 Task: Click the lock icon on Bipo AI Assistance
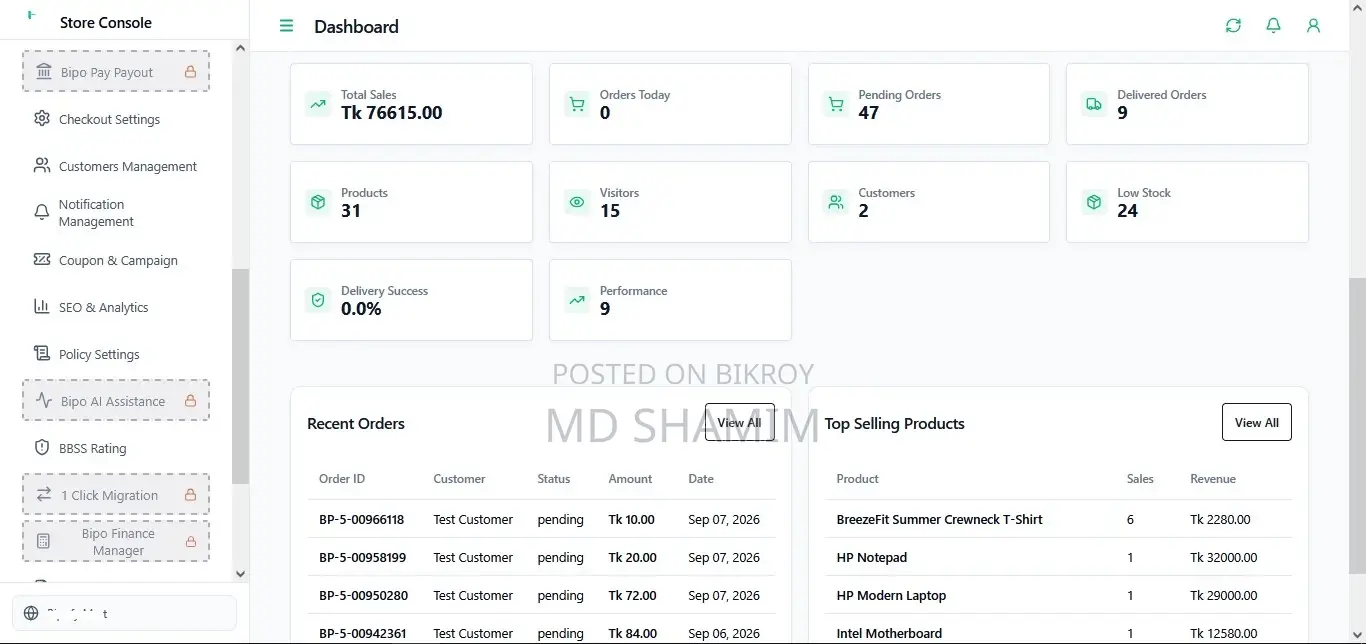190,401
